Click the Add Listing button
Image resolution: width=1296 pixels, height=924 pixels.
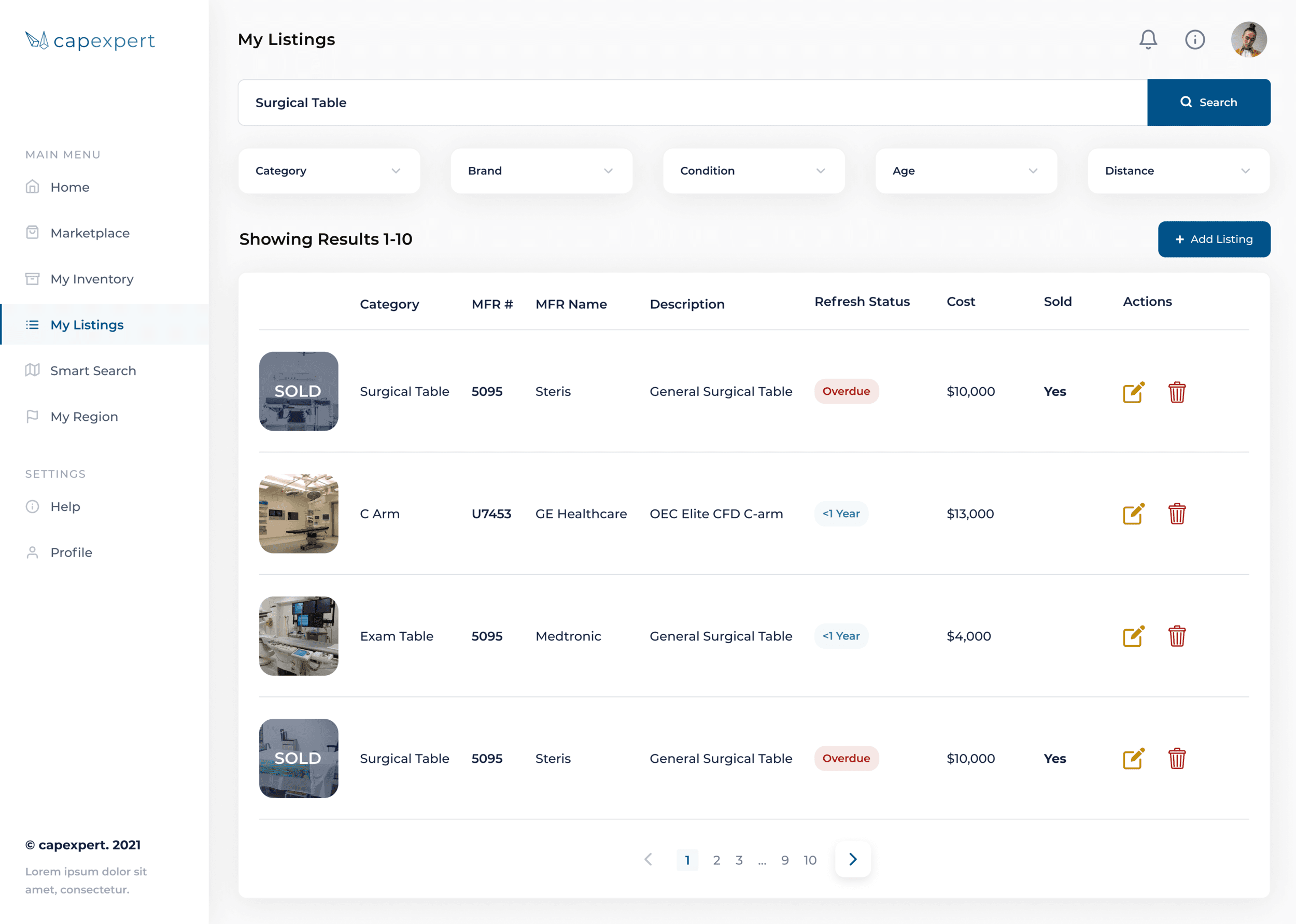pyautogui.click(x=1214, y=239)
